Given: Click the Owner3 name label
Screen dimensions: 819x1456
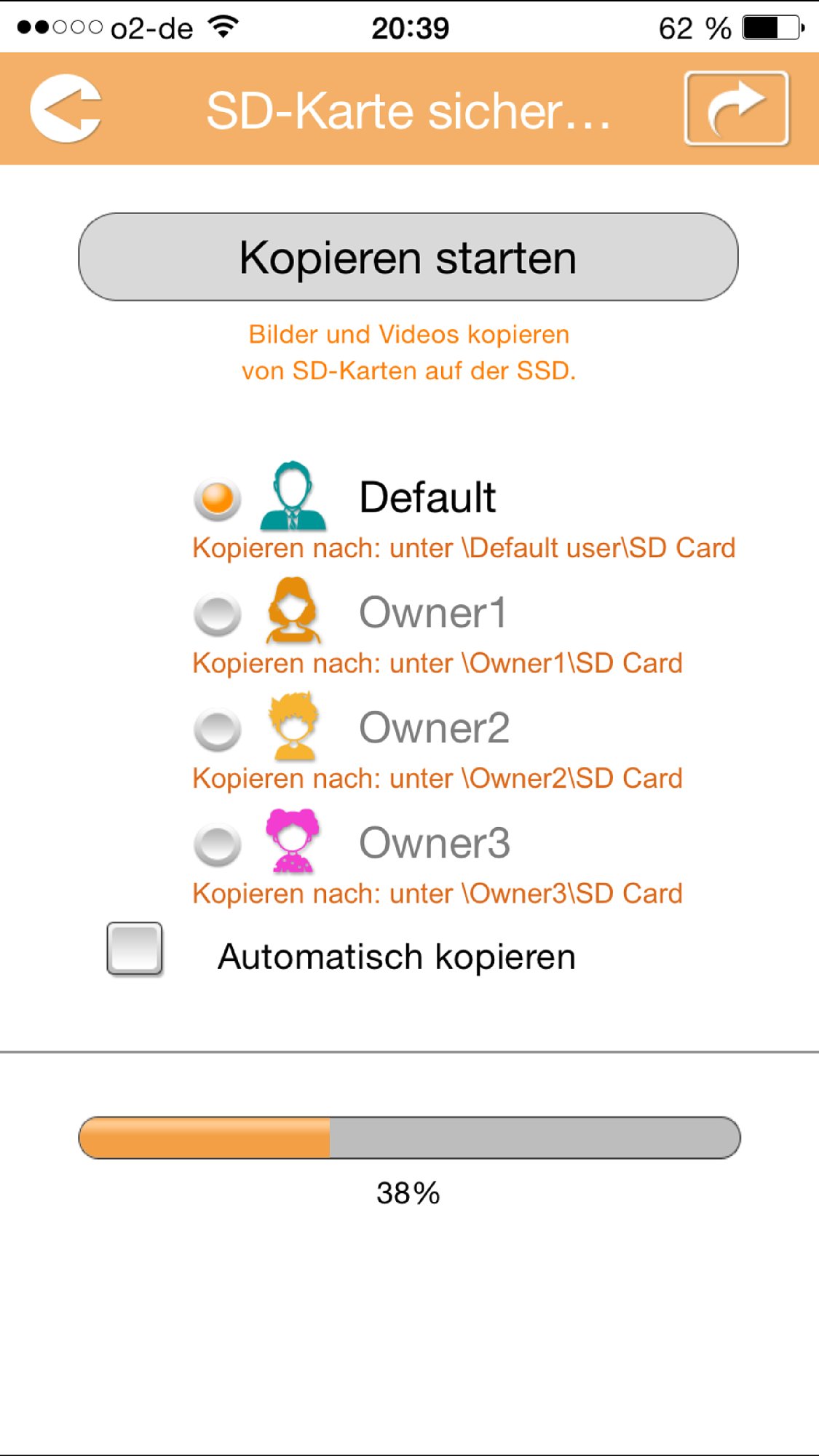Looking at the screenshot, I should pyautogui.click(x=435, y=843).
